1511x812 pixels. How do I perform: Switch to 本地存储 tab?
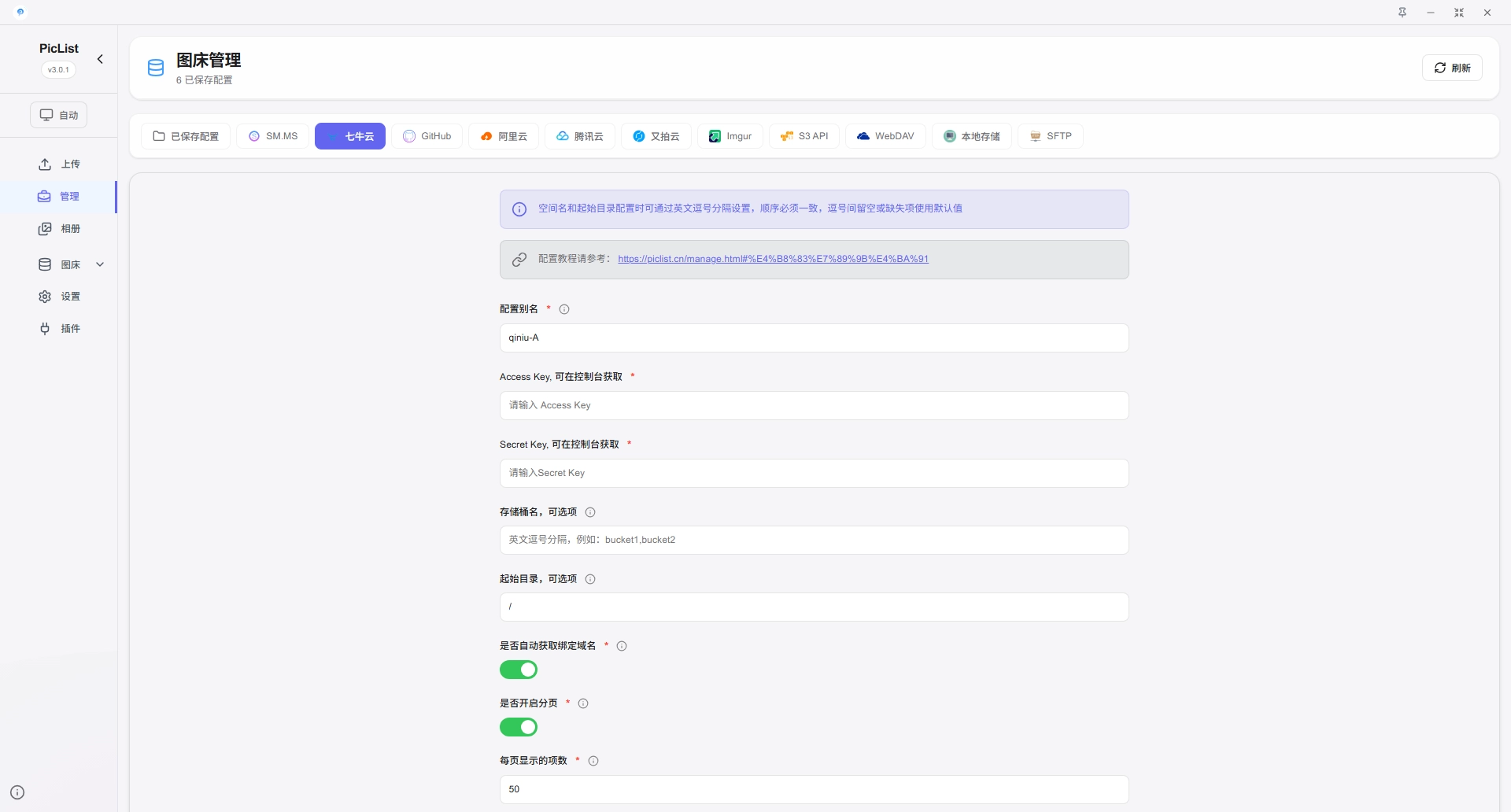tap(972, 136)
